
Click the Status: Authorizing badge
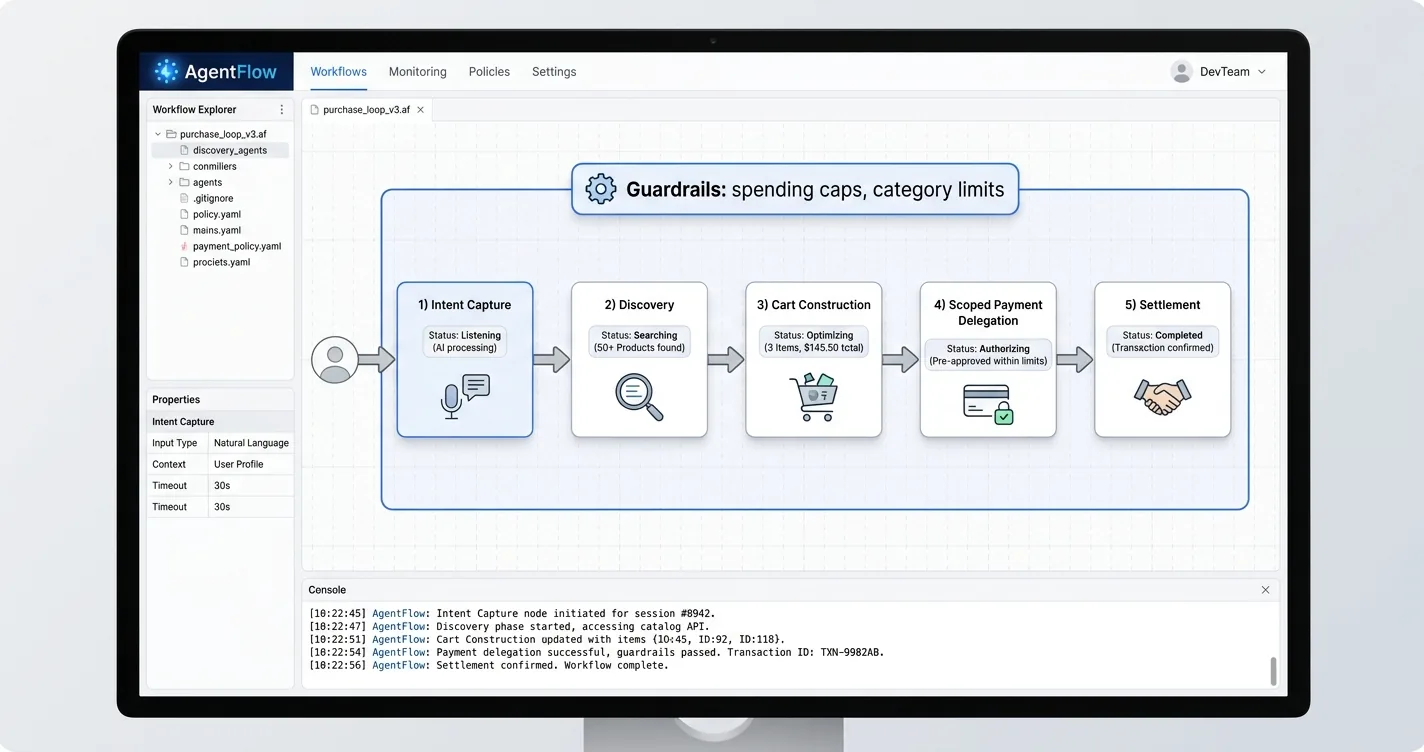click(988, 354)
